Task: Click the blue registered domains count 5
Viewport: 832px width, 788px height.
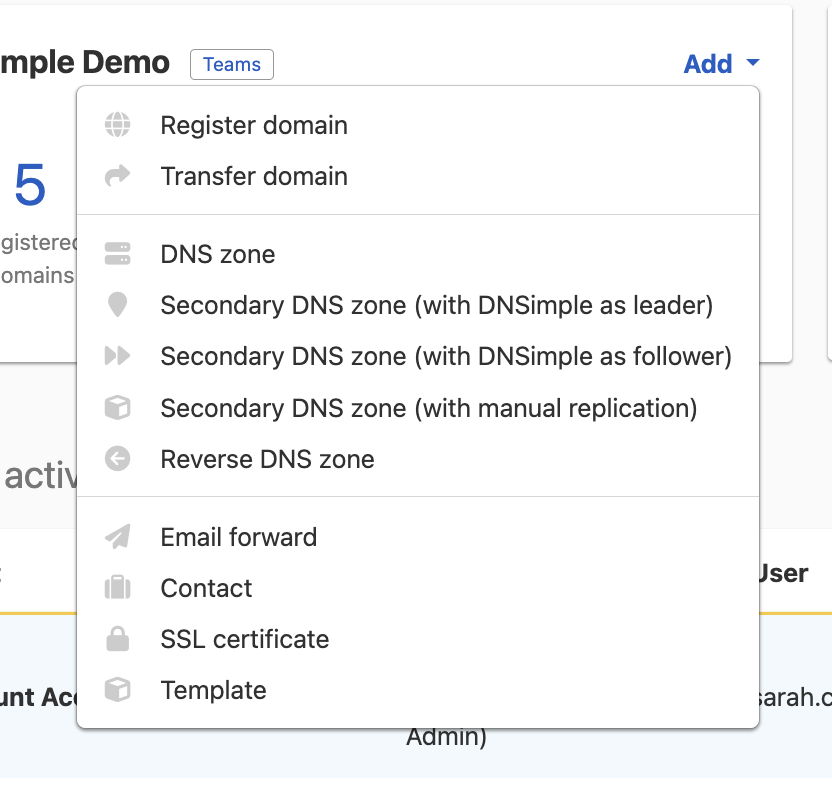Action: point(28,184)
